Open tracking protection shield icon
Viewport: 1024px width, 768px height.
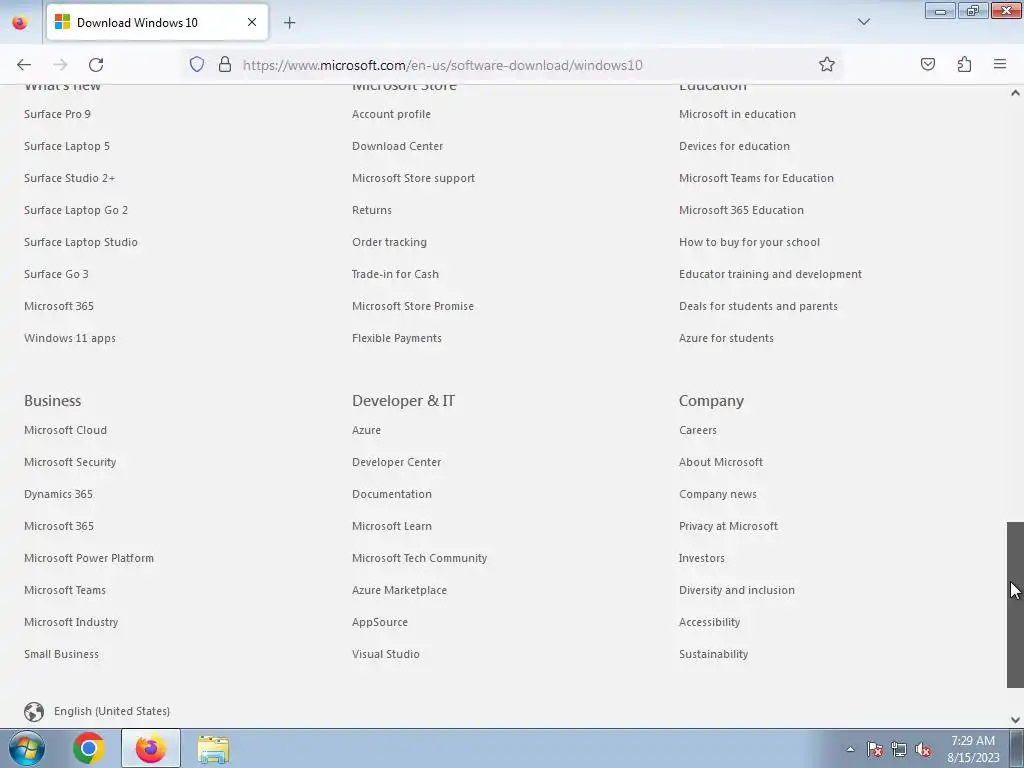click(197, 64)
